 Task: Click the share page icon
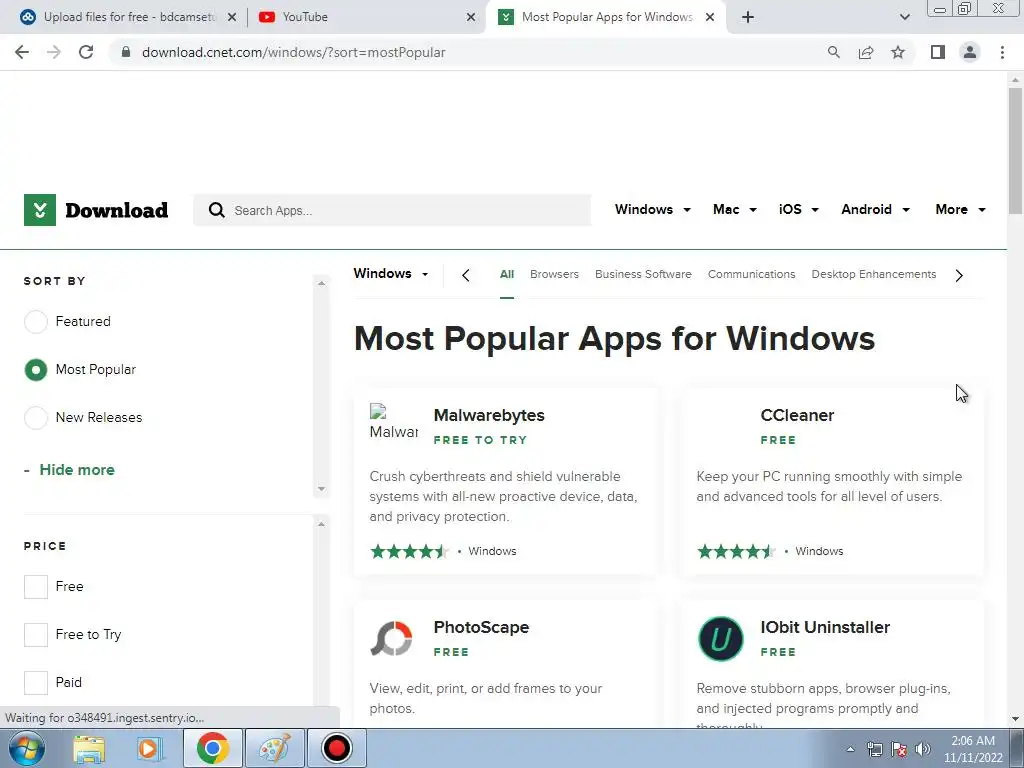tap(866, 52)
